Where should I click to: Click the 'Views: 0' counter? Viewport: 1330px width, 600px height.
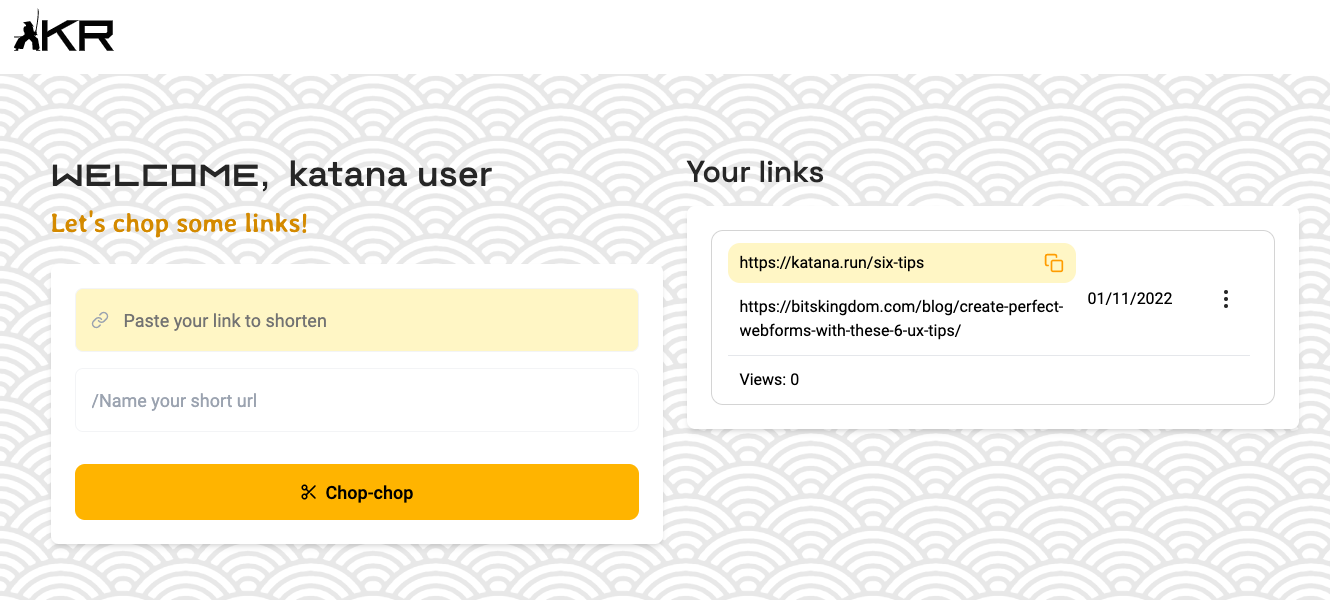click(768, 379)
